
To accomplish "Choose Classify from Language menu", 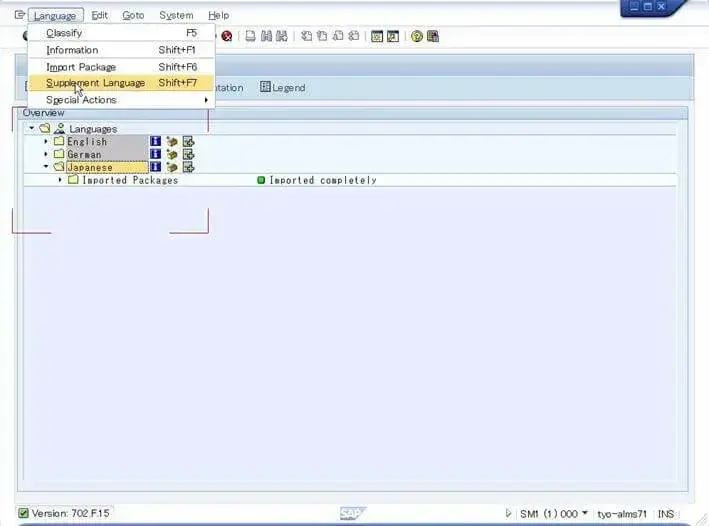I will pos(121,33).
